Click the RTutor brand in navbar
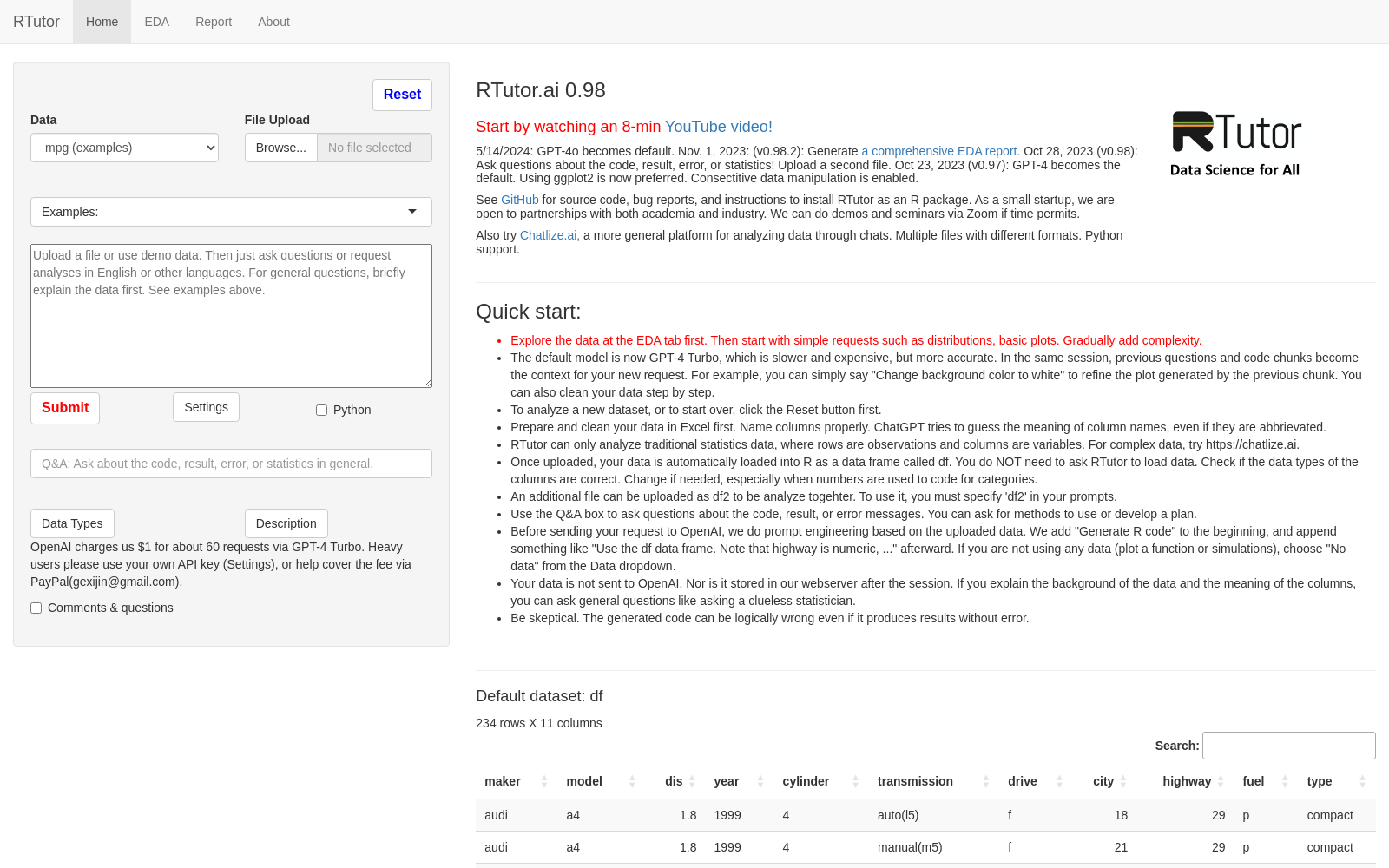 pyautogui.click(x=36, y=22)
